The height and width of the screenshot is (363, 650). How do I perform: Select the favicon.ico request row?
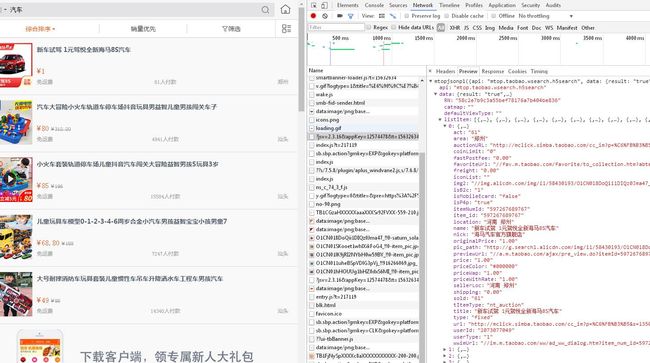(x=363, y=314)
